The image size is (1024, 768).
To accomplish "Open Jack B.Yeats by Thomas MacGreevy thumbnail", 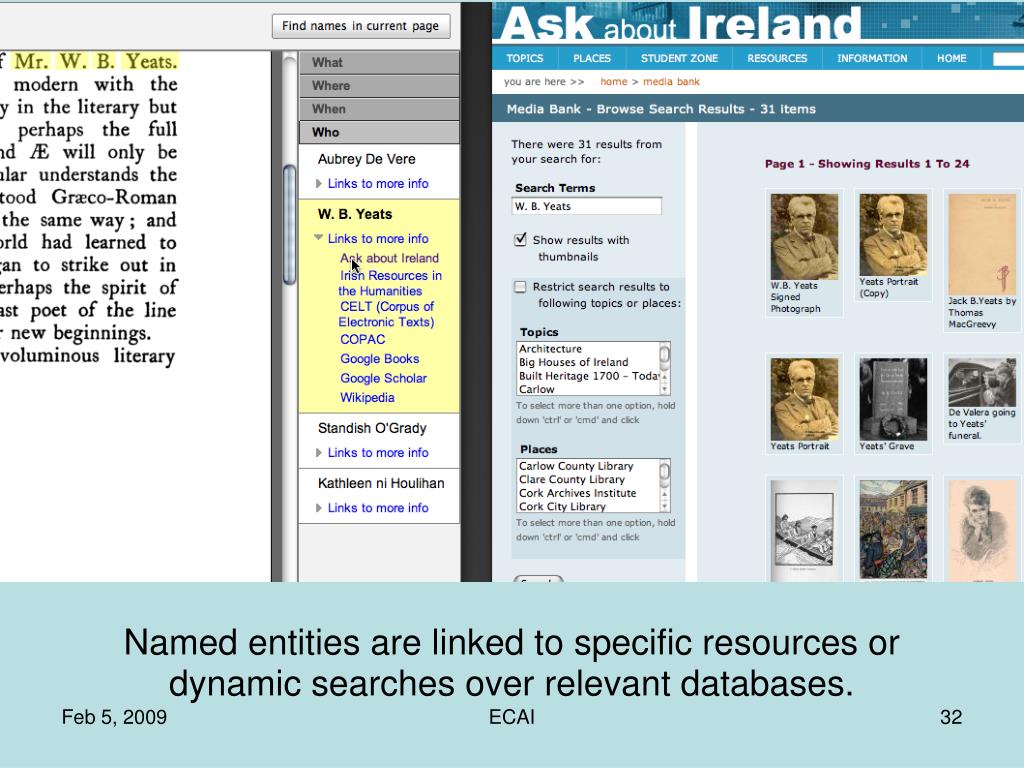I will pyautogui.click(x=982, y=244).
